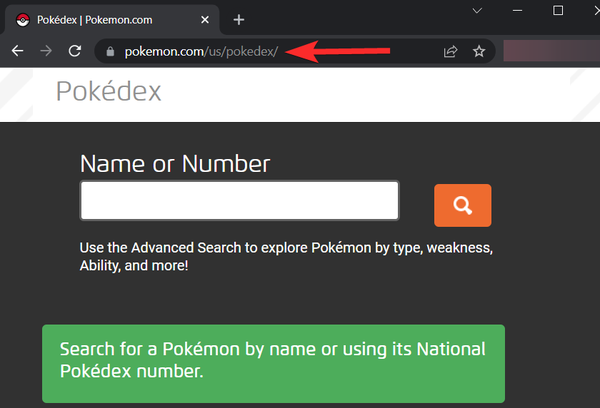
Task: Bookmark this page with the star icon
Action: pos(479,51)
